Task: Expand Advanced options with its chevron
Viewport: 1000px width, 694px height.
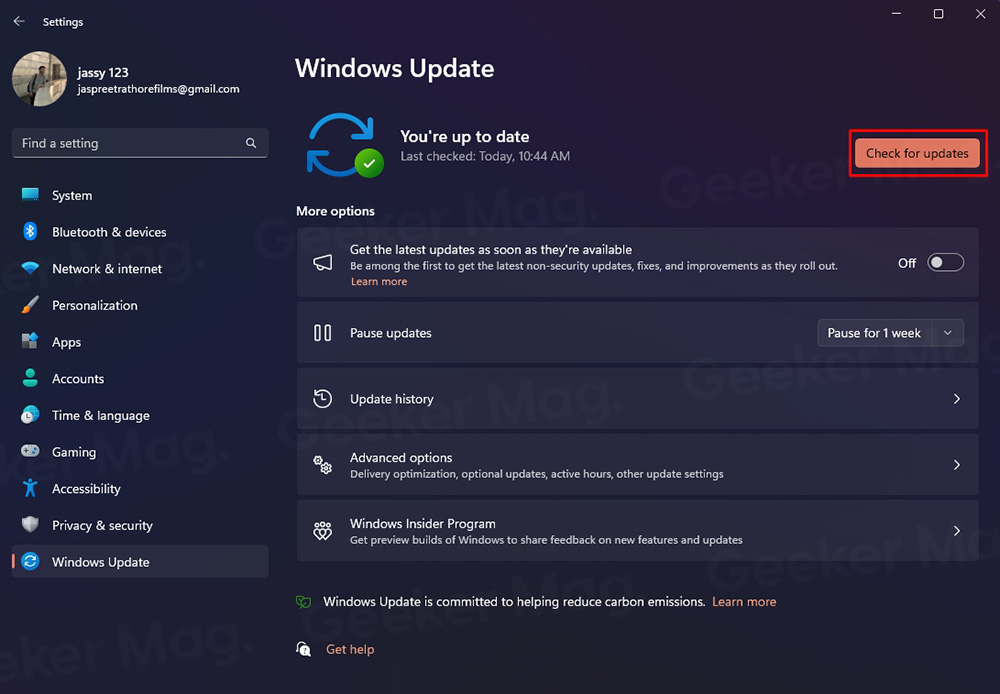Action: coord(957,464)
